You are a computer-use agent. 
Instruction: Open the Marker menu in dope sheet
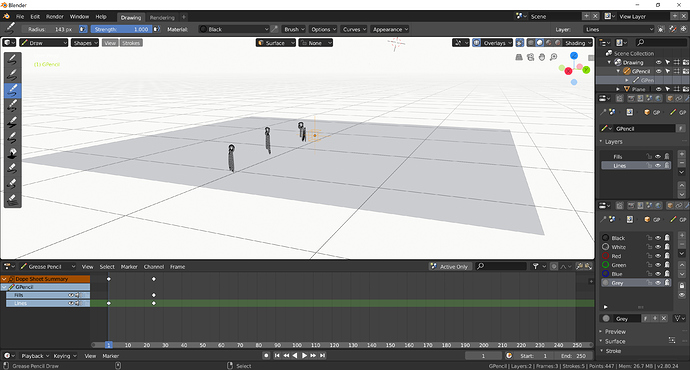tap(129, 267)
